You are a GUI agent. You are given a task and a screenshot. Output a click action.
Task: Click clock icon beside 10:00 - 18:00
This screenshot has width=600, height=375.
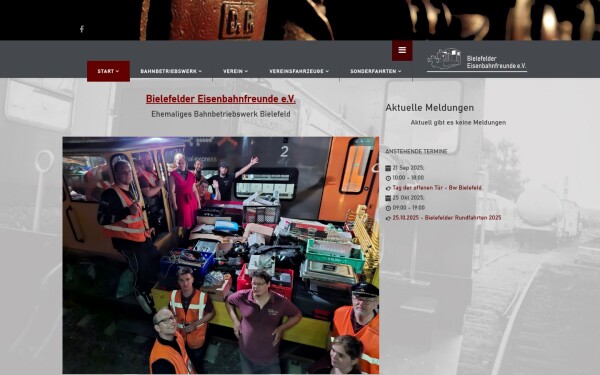tap(388, 178)
